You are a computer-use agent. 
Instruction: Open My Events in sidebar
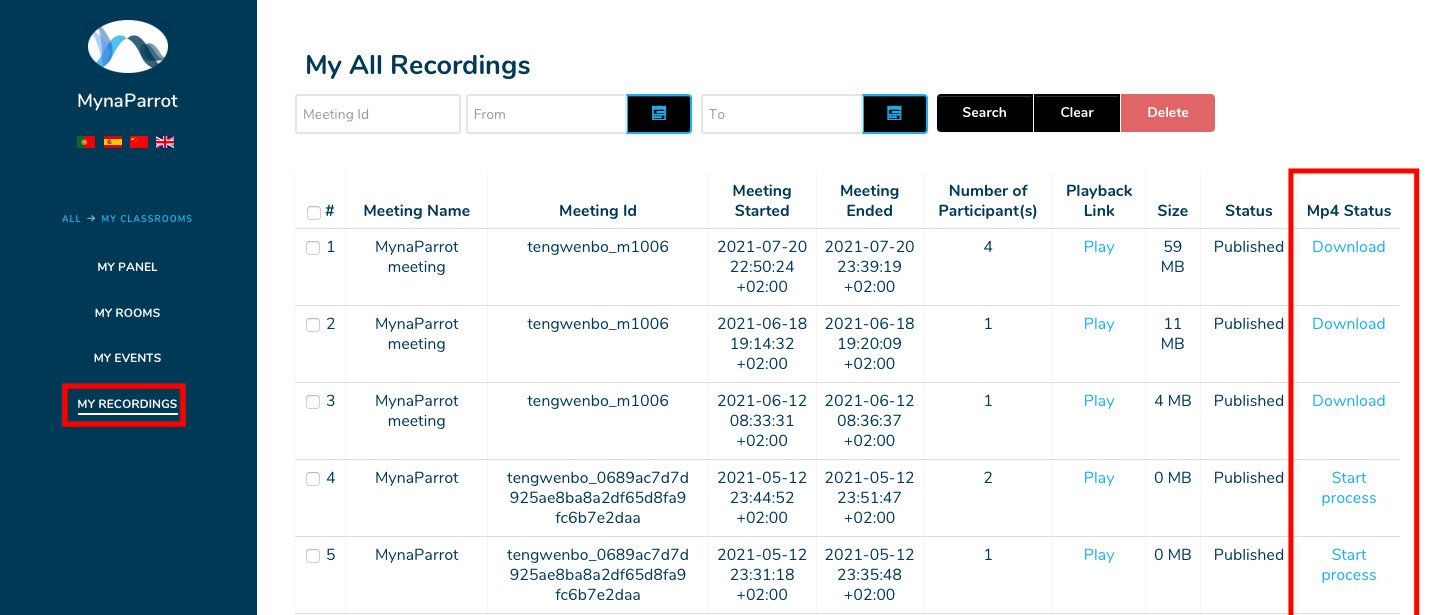(x=127, y=358)
